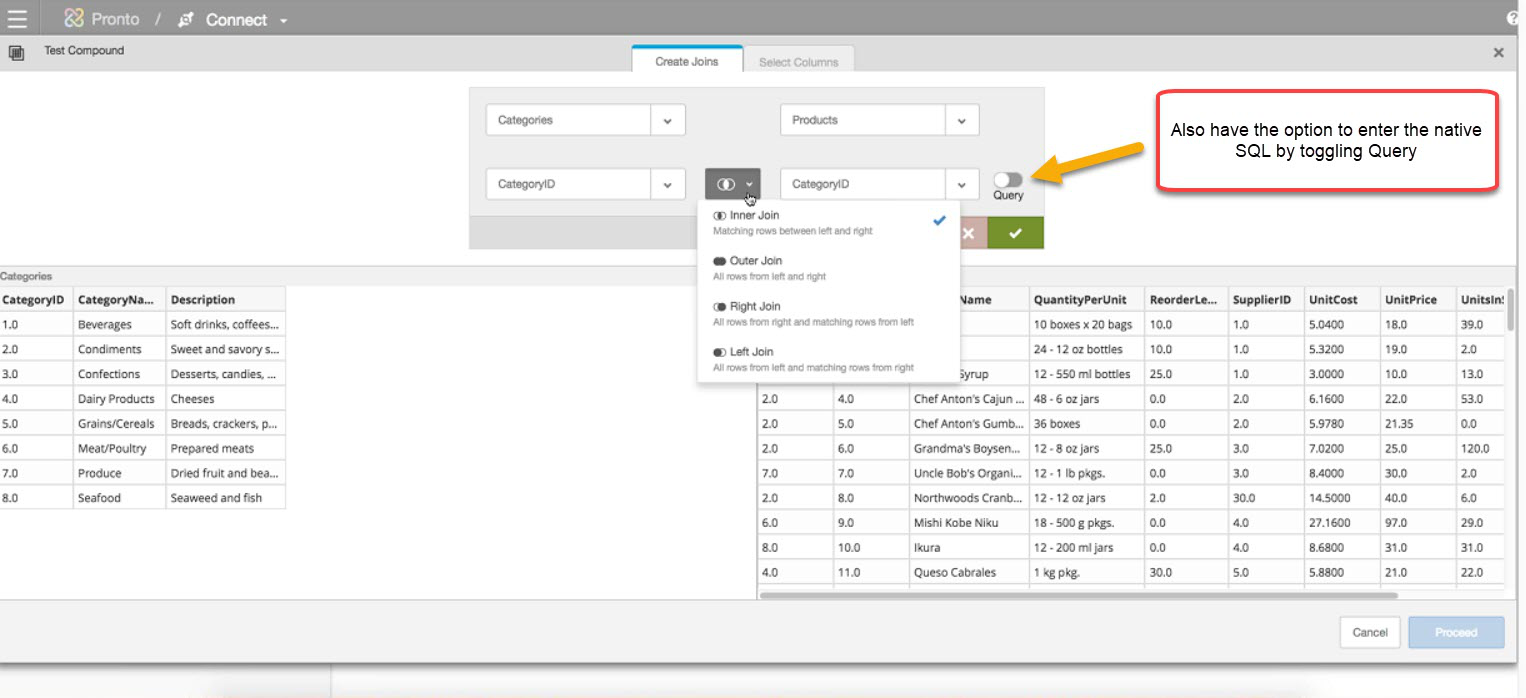
Task: Click the cancel X button beside checkmark
Action: (x=968, y=233)
